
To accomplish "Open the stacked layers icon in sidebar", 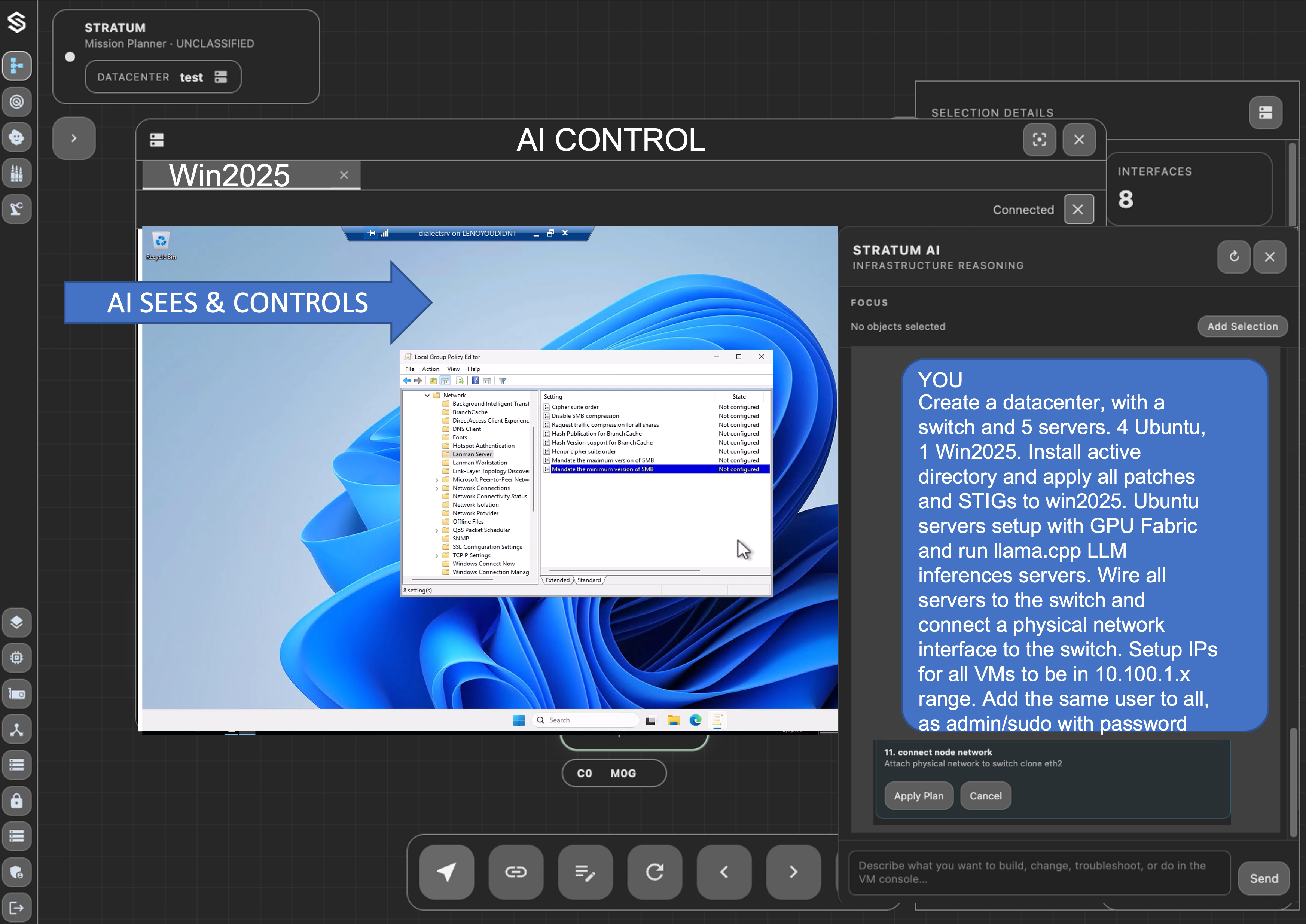I will (x=16, y=622).
